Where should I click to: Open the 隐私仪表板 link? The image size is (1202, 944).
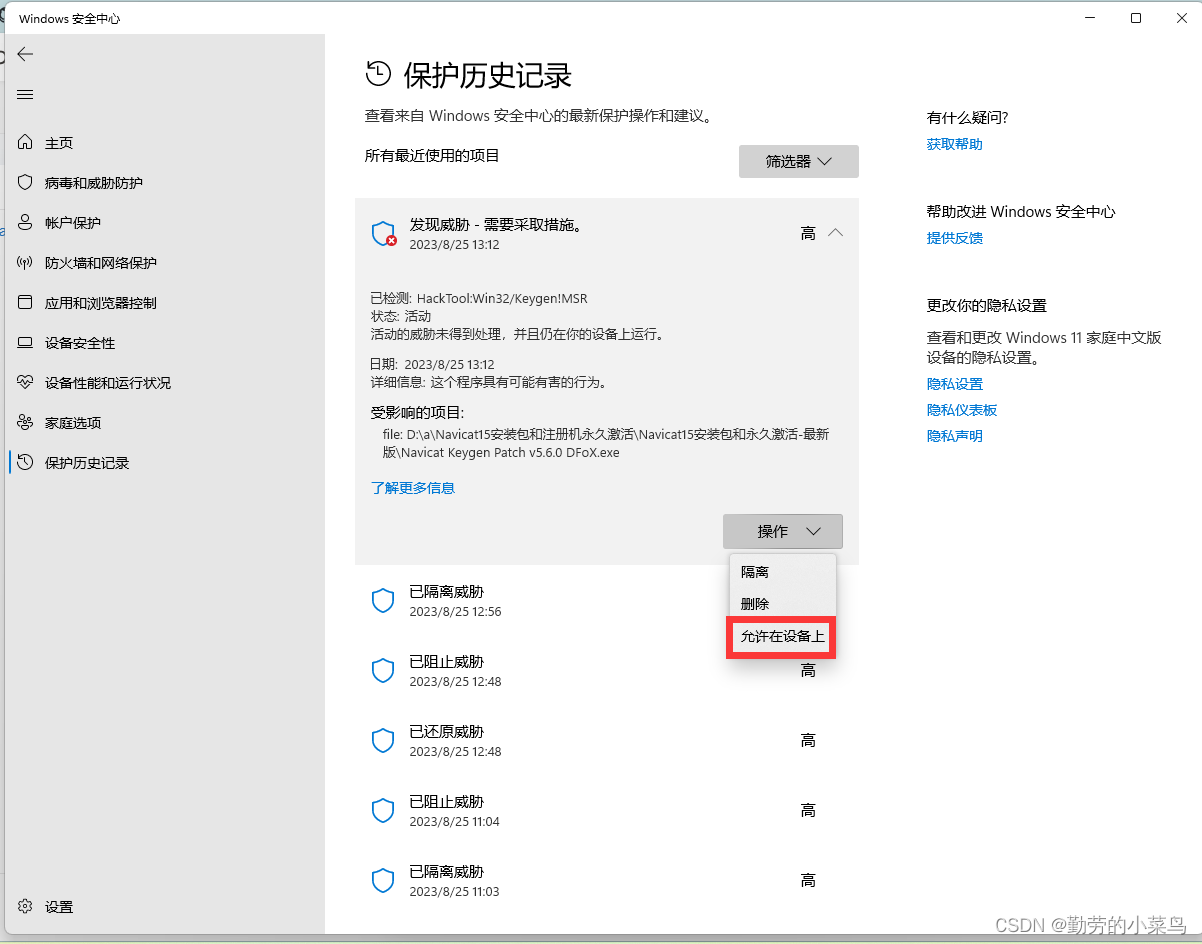coord(962,410)
